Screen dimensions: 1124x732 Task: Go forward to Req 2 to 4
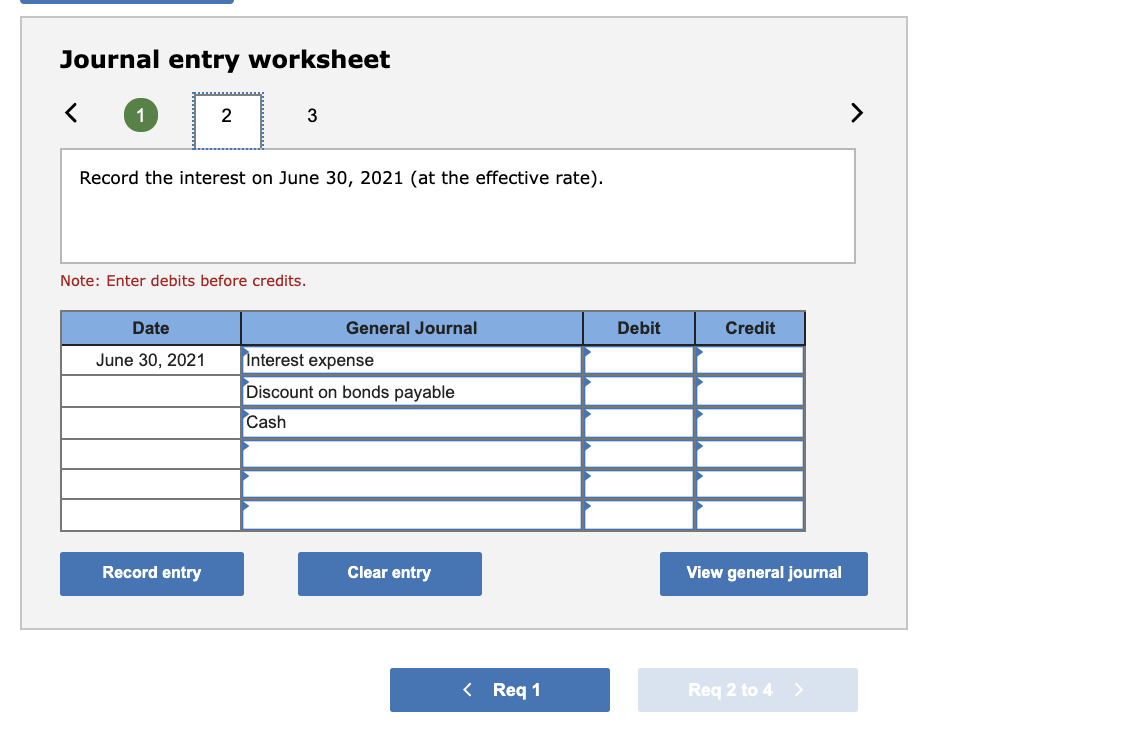(748, 690)
